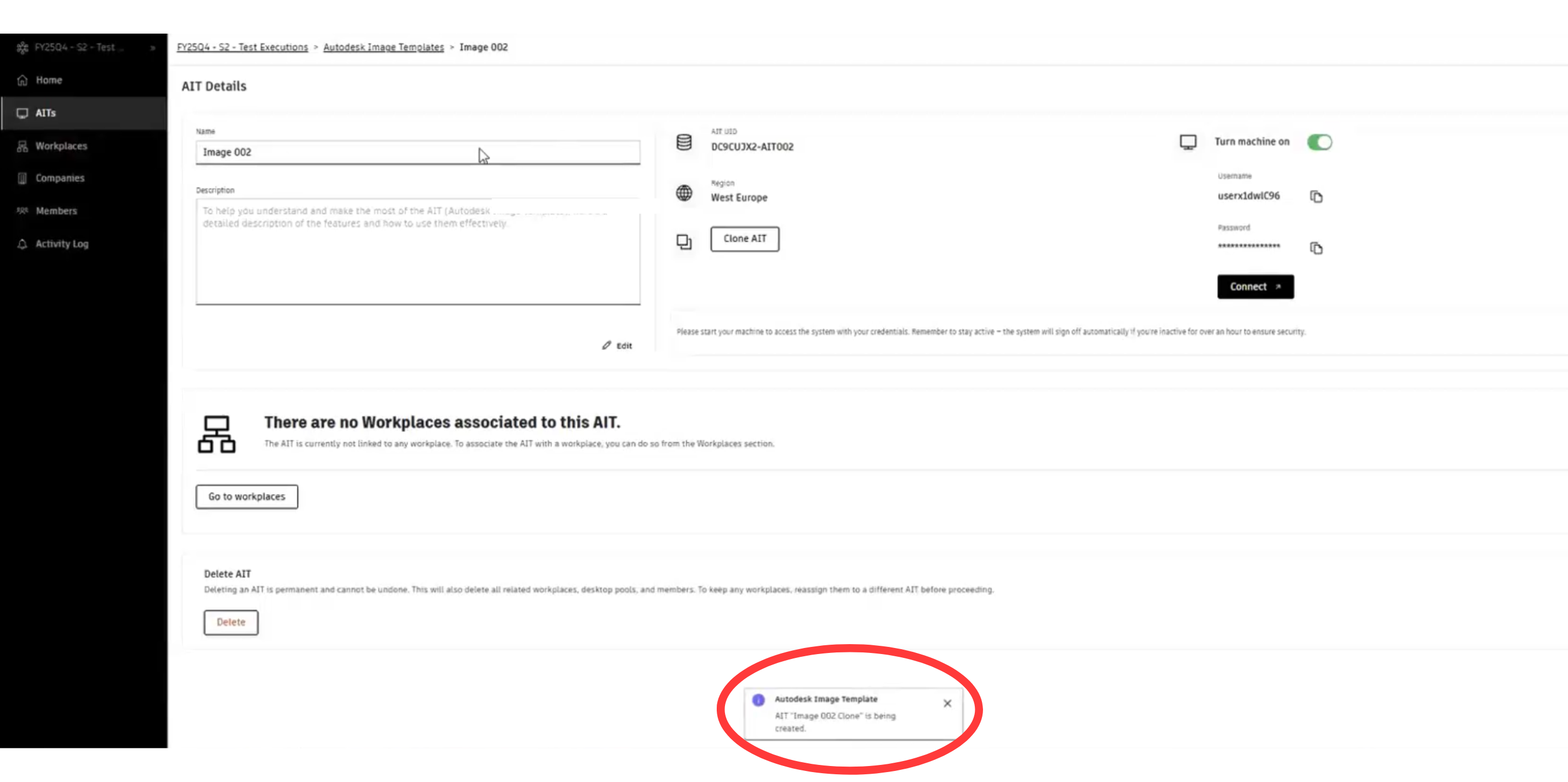This screenshot has height=782, width=1568.
Task: Toggle the Turn machine on switch
Action: (x=1319, y=142)
